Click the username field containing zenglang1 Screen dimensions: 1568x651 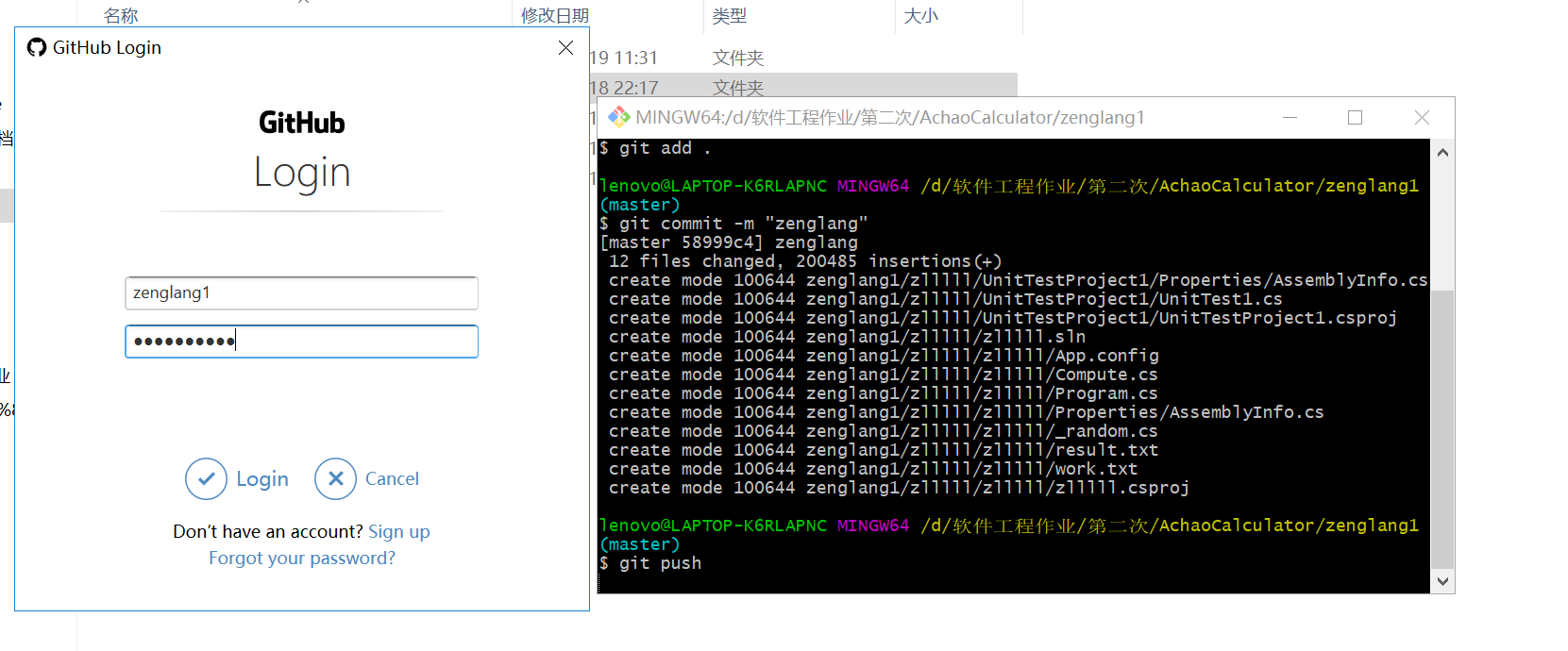tap(301, 292)
